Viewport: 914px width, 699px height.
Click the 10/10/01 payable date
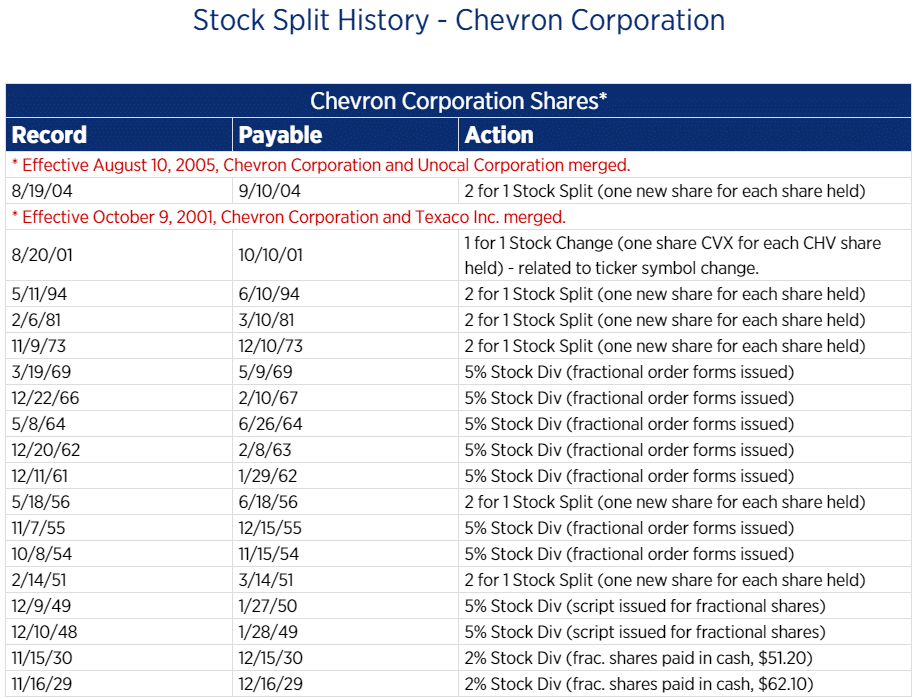click(270, 255)
